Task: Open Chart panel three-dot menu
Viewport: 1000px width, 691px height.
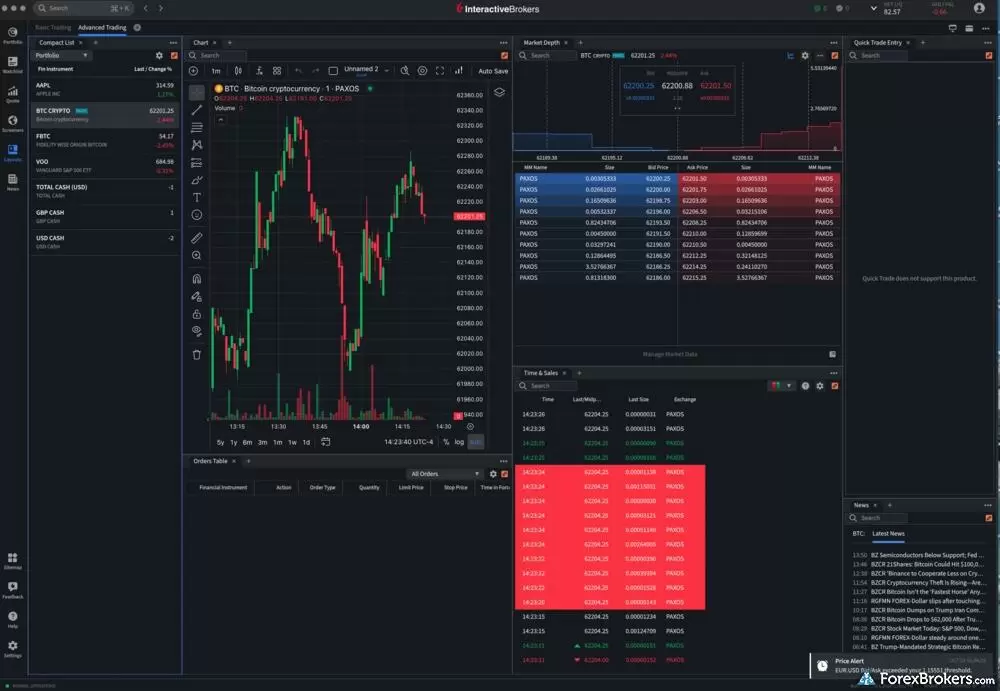Action: (x=504, y=43)
